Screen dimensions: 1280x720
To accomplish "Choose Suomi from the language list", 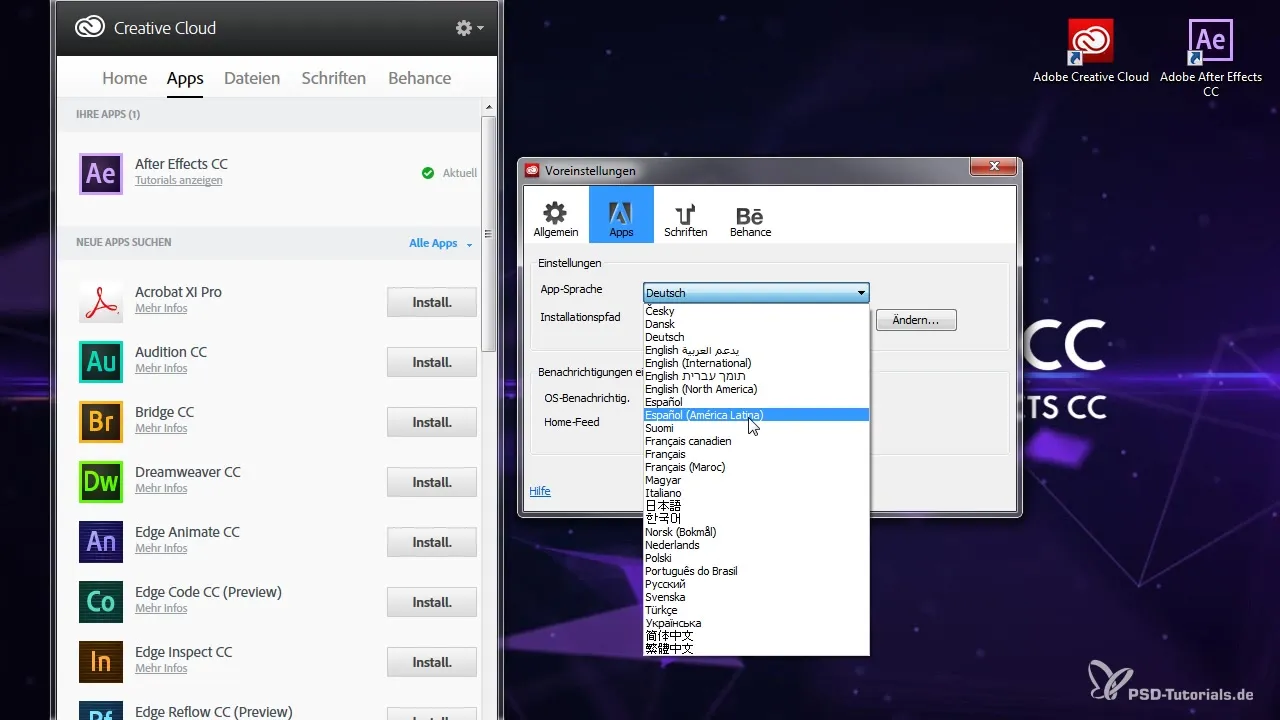I will tap(756, 428).
